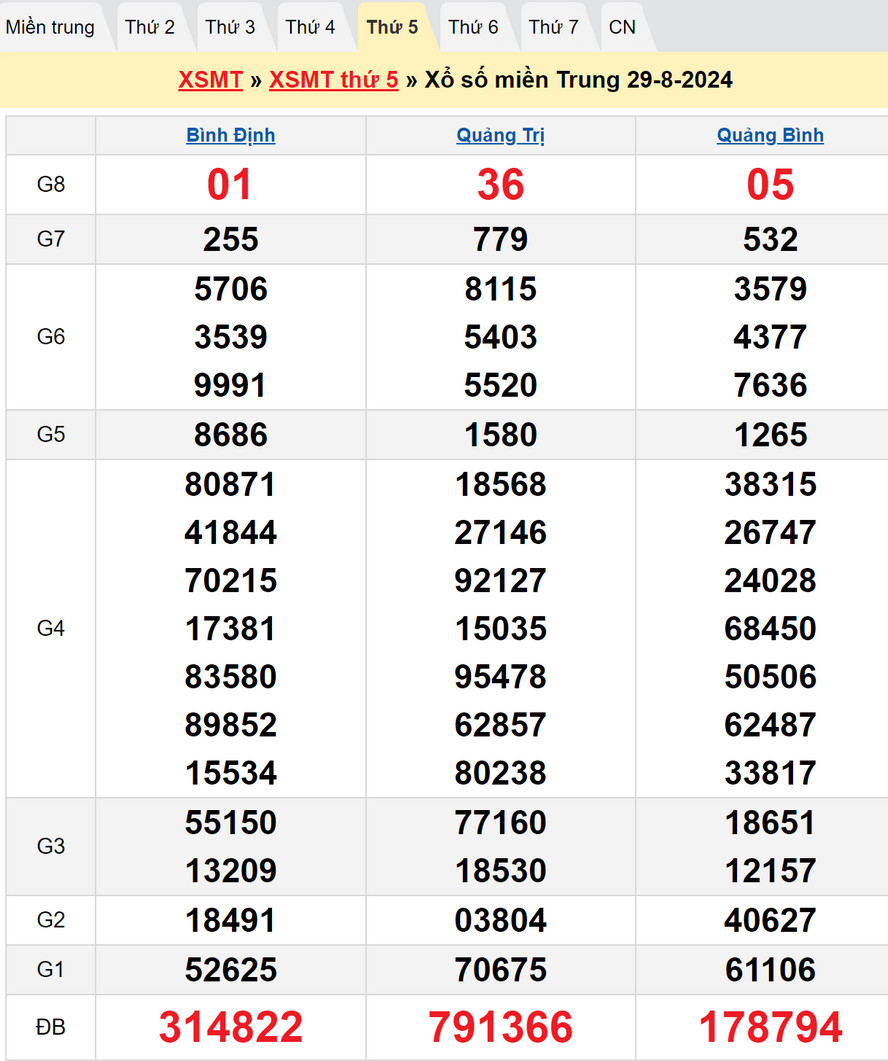Open the Miền trung tab
This screenshot has height=1061, width=888.
pyautogui.click(x=50, y=27)
